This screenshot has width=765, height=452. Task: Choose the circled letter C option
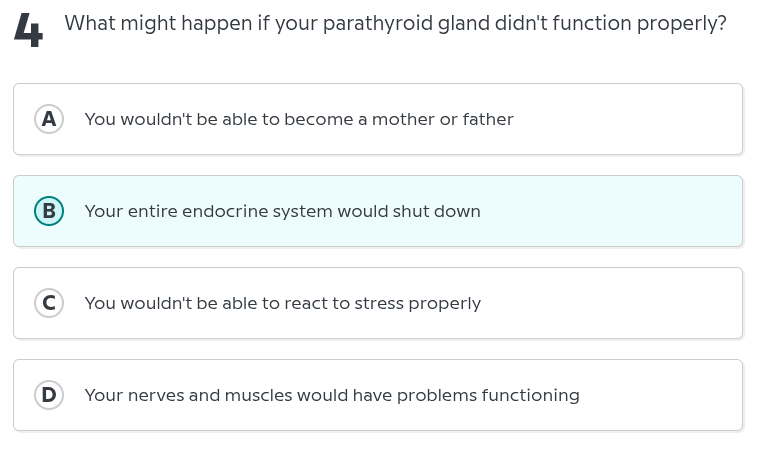49,303
